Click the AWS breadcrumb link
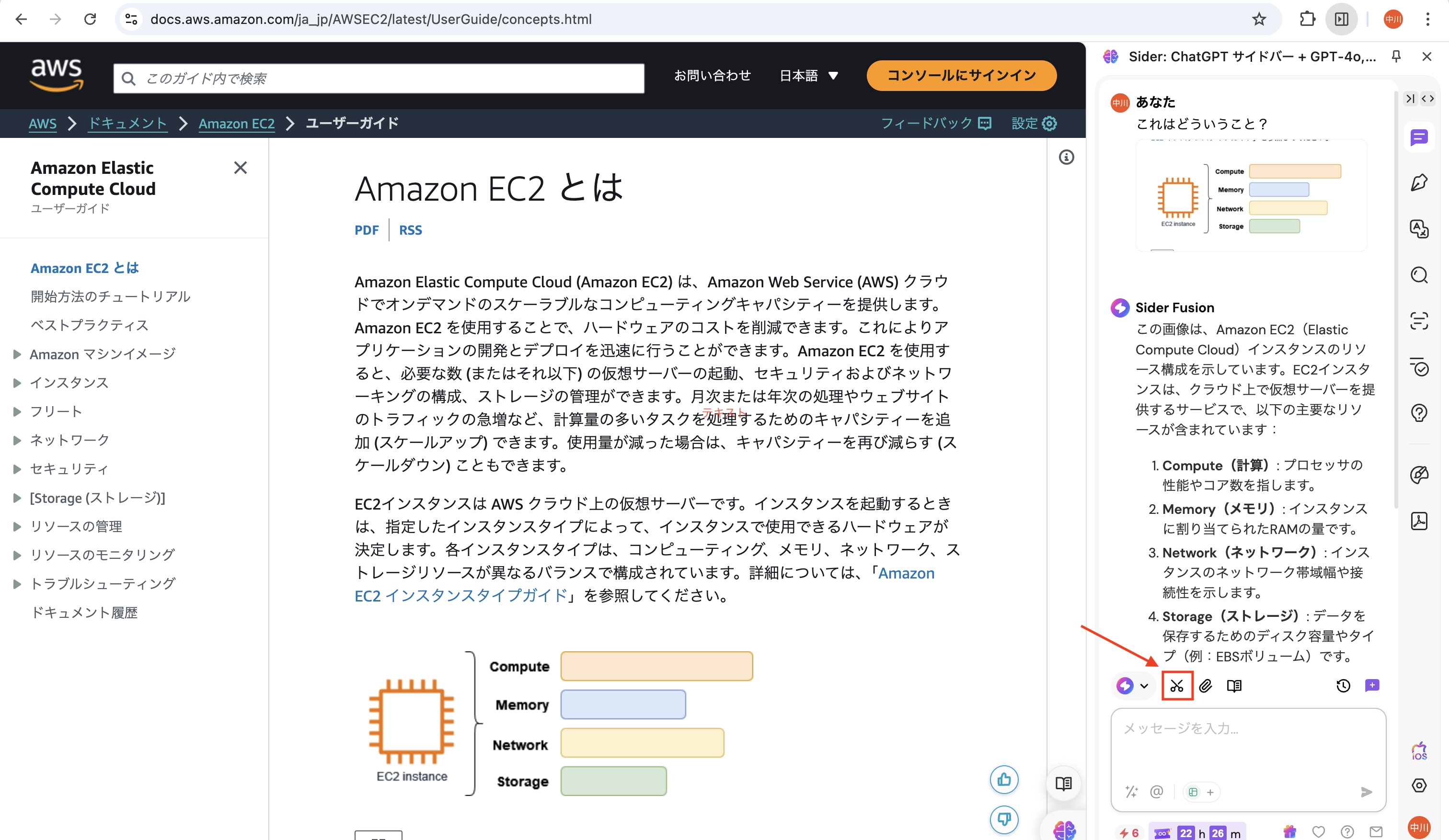 coord(43,123)
